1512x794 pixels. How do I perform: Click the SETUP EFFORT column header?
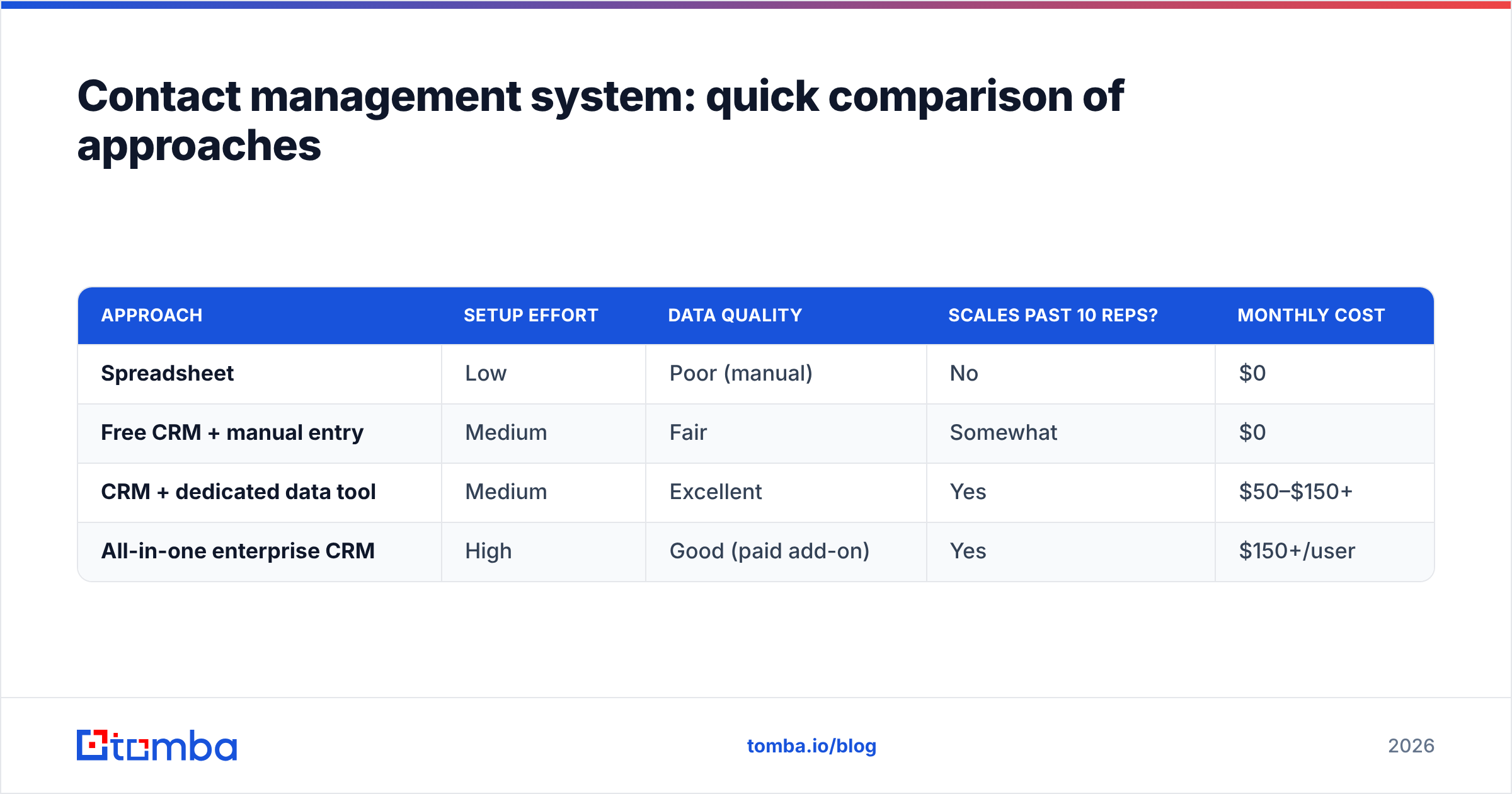coord(531,315)
